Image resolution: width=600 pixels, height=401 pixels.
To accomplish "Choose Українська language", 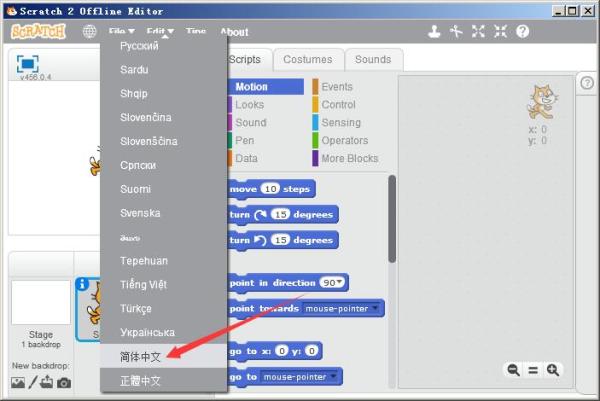I will 164,333.
